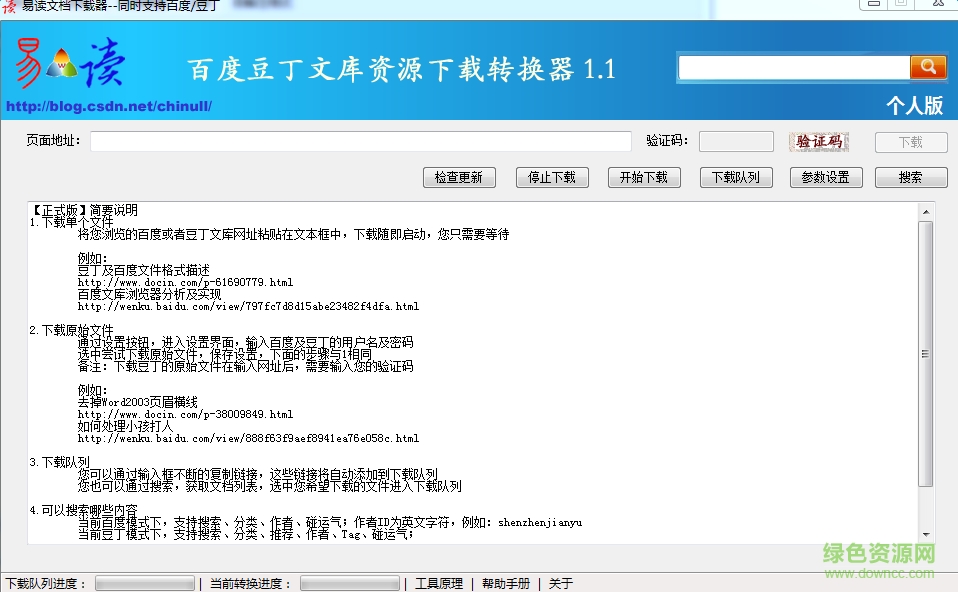Start downloading with 开始下载 button

644,177
